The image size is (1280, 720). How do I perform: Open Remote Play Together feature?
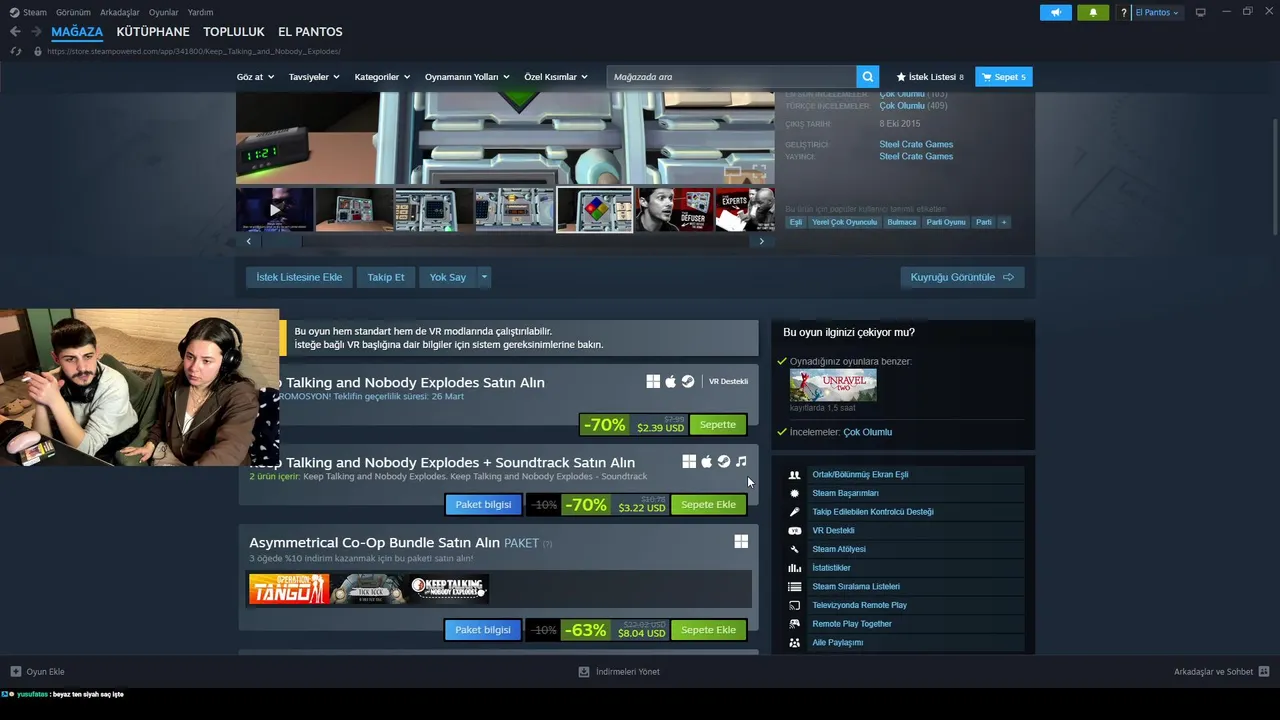[852, 624]
